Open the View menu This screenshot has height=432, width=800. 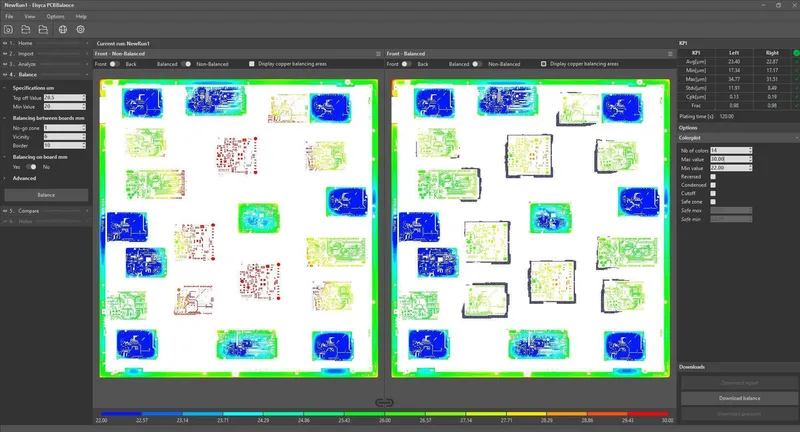30,16
